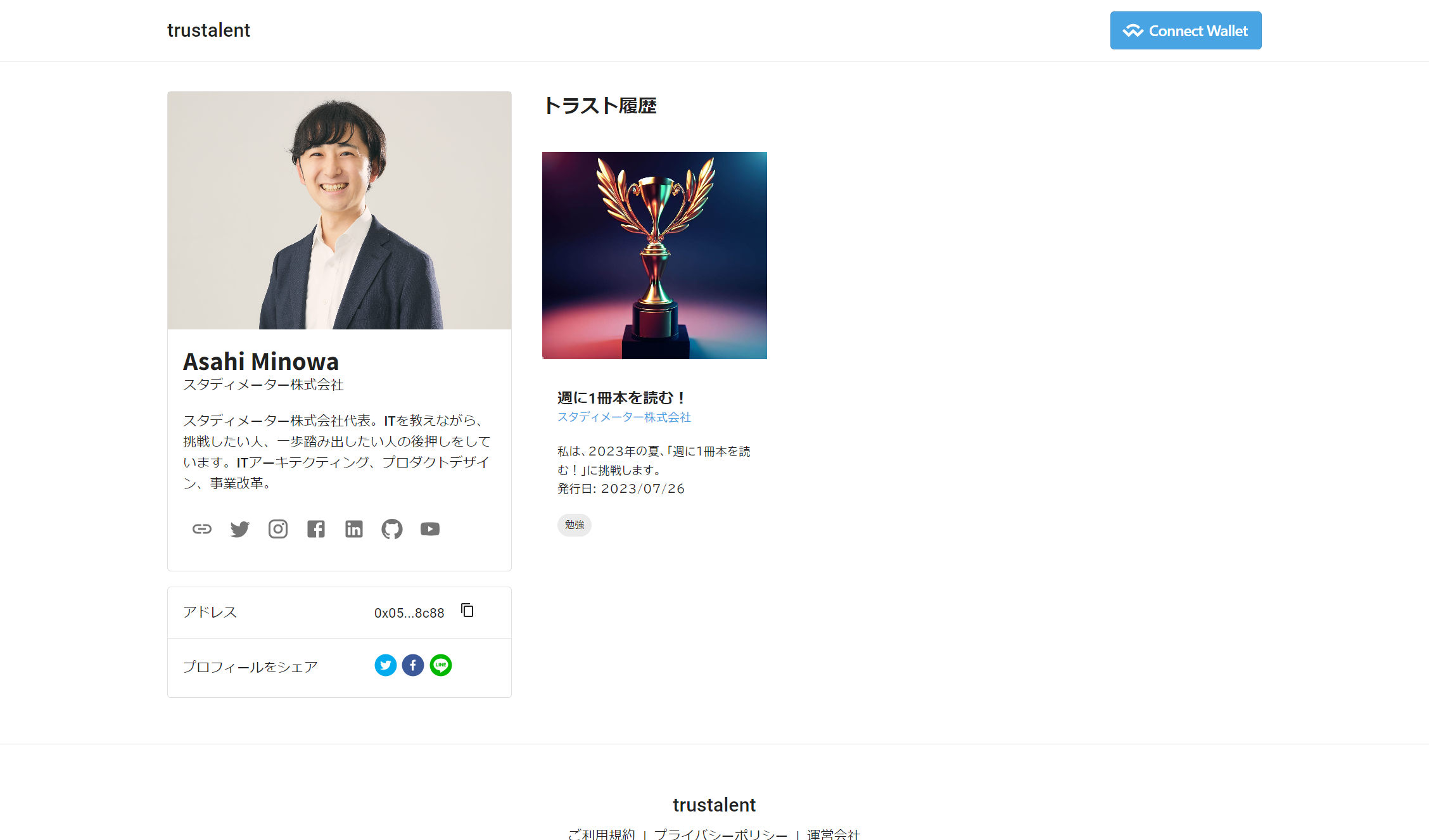
Task: Click the trustalent footer logo
Action: point(714,805)
